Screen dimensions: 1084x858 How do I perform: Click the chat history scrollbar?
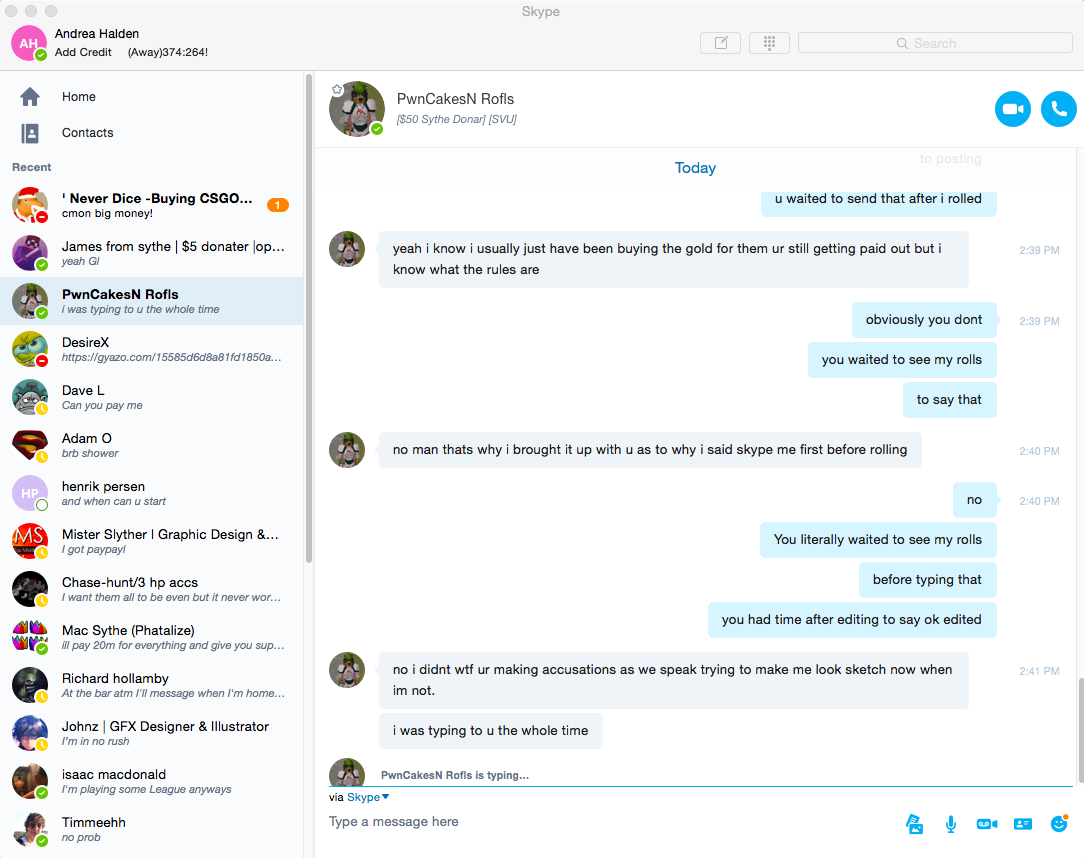pos(1080,729)
